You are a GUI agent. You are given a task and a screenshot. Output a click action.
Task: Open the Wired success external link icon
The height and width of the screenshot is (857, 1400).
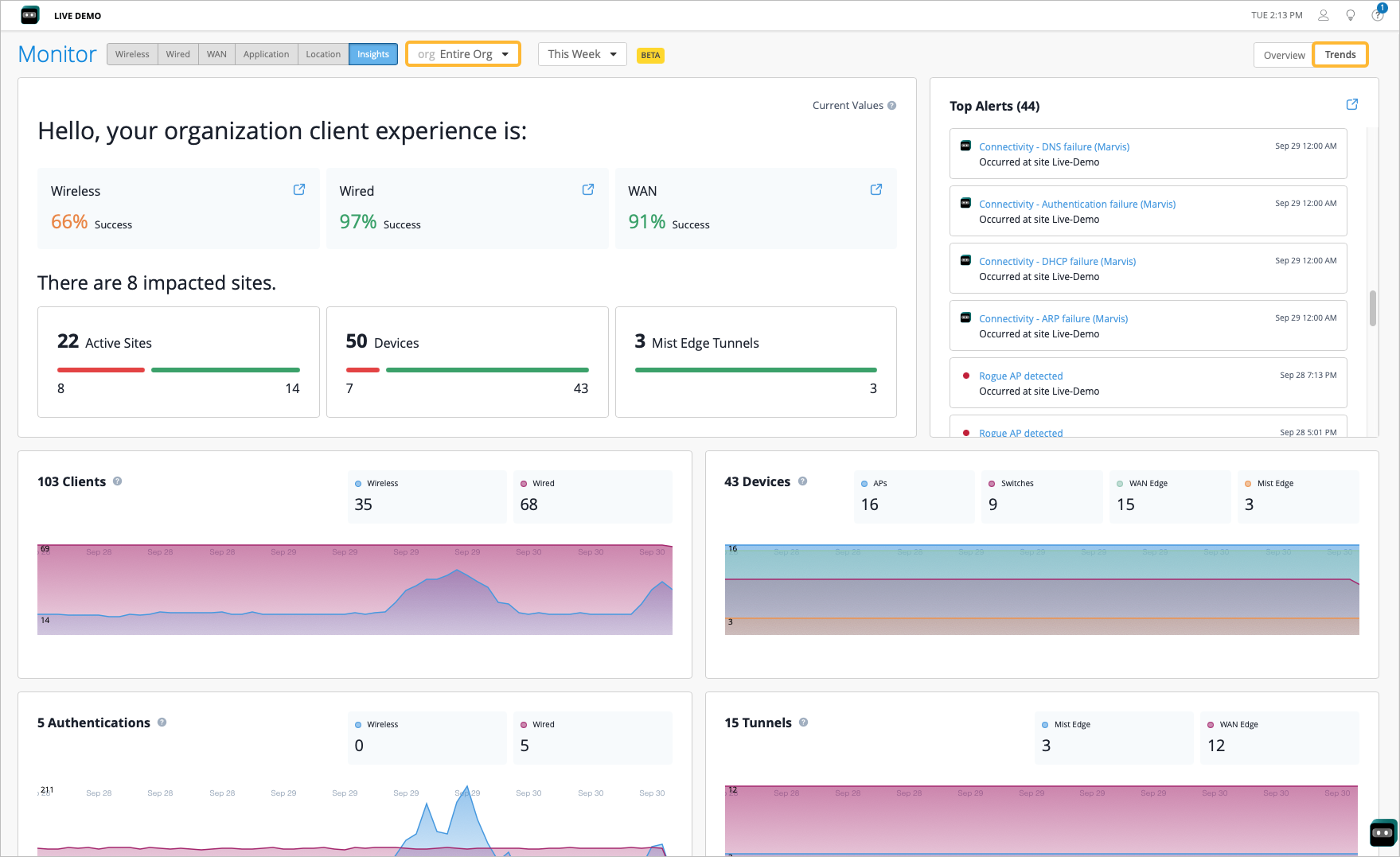[x=587, y=189]
